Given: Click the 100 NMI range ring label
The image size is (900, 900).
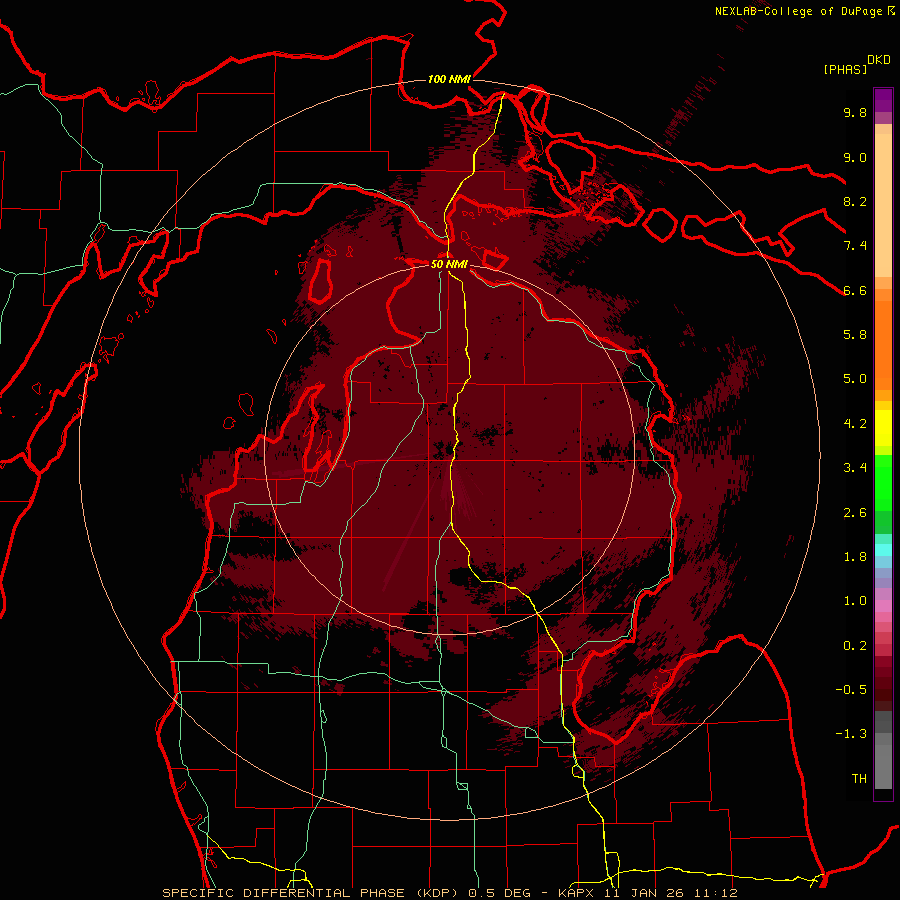Looking at the screenshot, I should [449, 79].
